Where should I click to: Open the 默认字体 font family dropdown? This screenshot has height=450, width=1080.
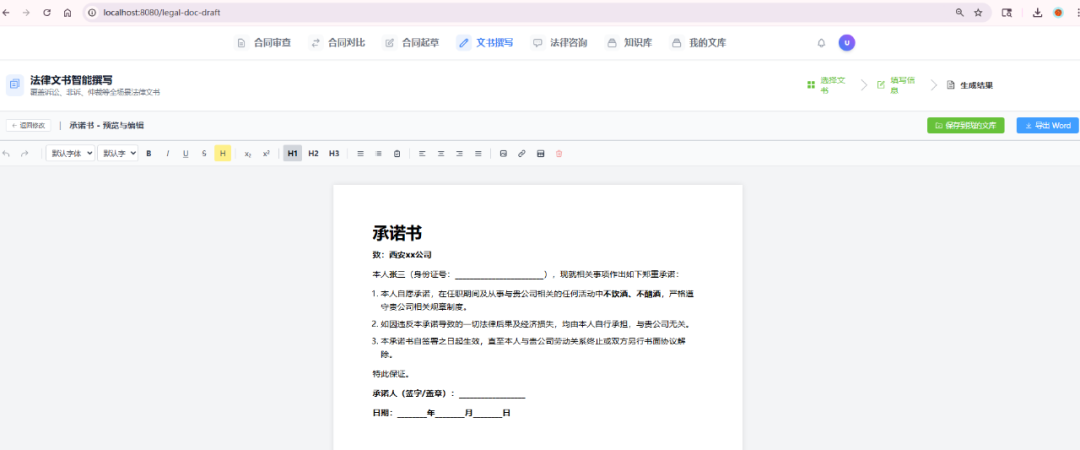click(x=70, y=153)
